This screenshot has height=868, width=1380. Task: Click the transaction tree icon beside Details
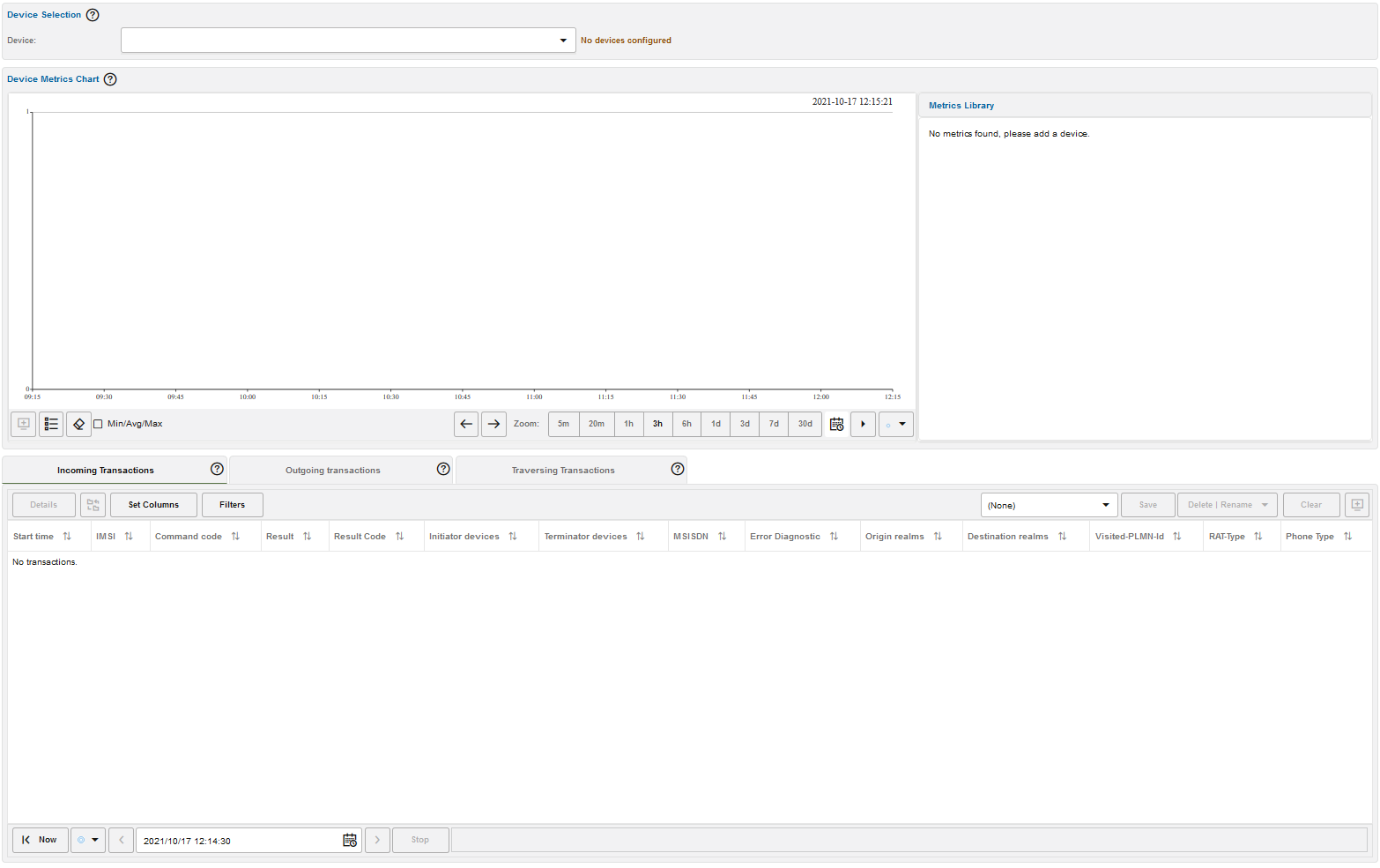click(93, 505)
